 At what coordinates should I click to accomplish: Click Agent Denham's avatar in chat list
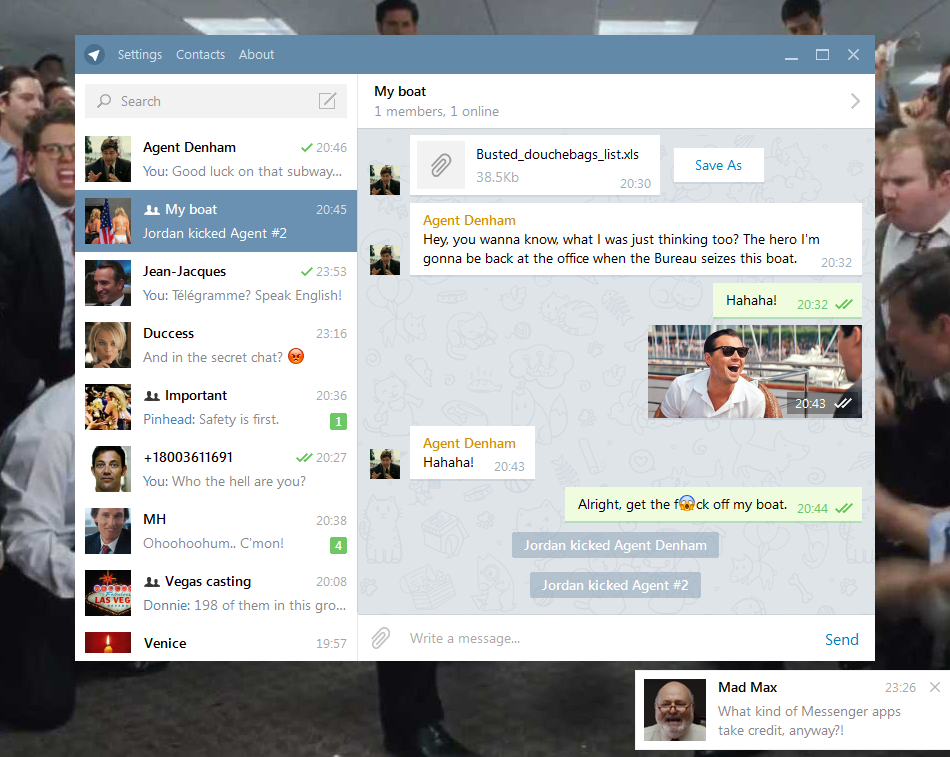click(x=108, y=159)
